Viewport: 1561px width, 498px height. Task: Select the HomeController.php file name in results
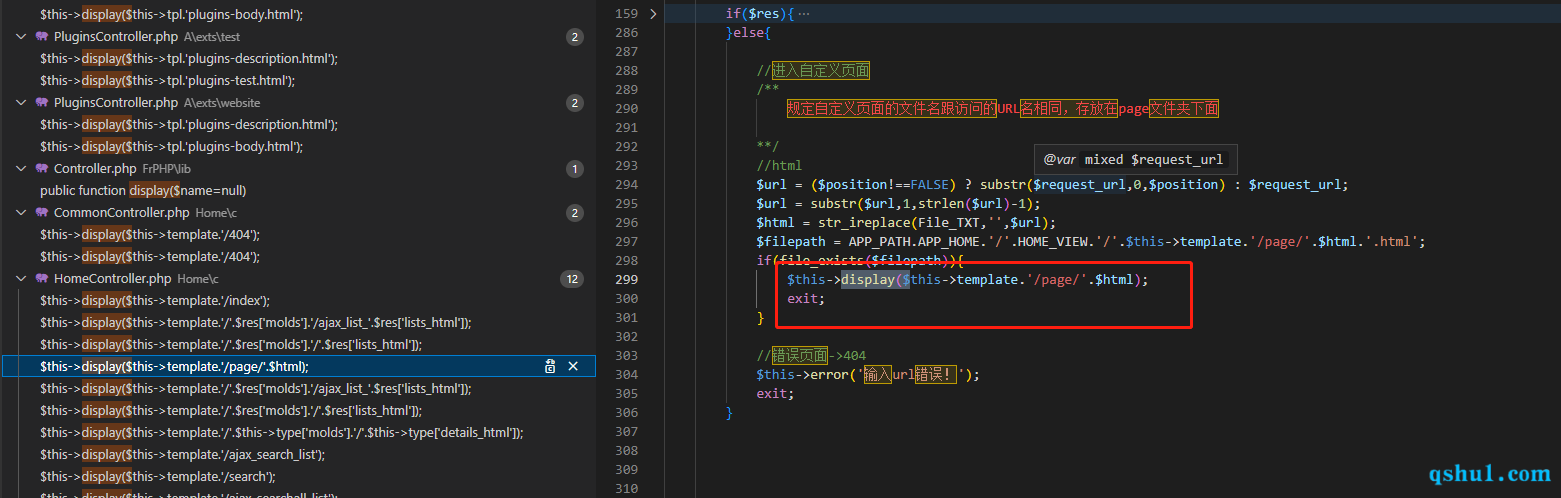113,279
